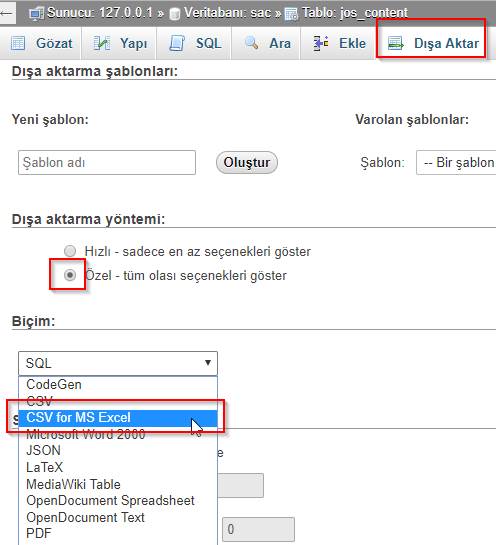496x545 pixels.
Task: Click the Yapı structure icon
Action: pyautogui.click(x=101, y=43)
